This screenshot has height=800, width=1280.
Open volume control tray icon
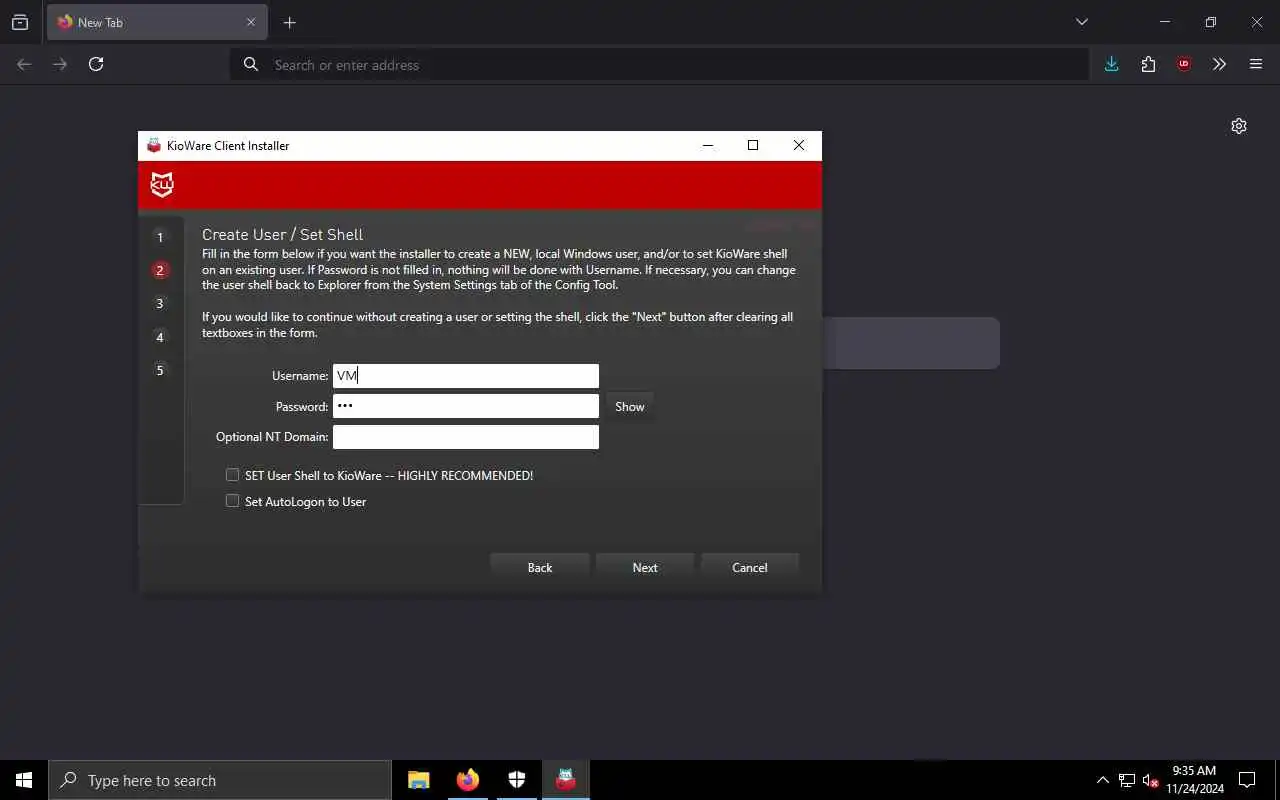1151,780
